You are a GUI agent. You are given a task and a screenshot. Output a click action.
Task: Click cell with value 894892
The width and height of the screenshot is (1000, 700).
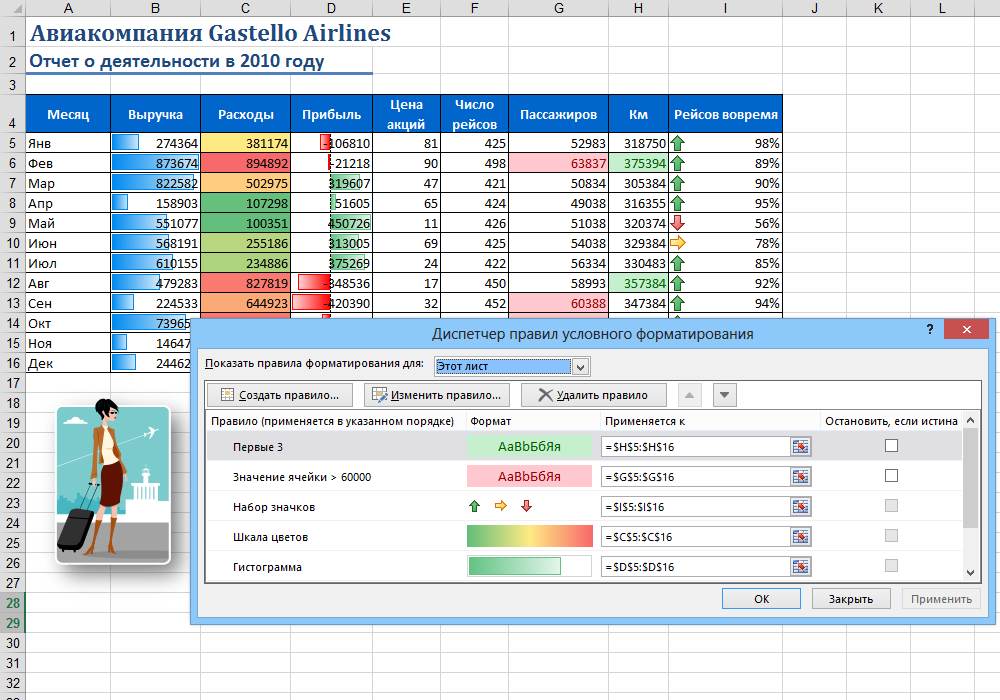click(246, 163)
